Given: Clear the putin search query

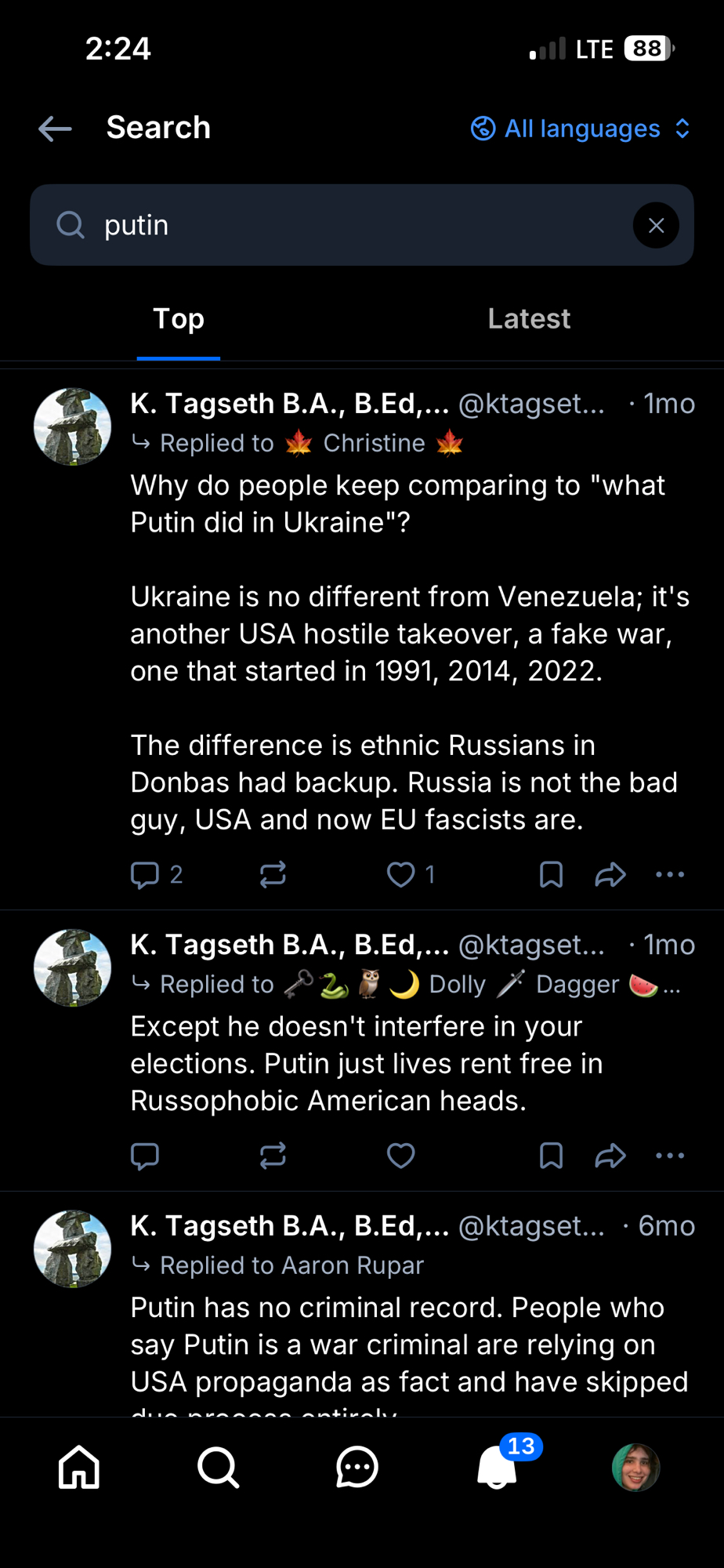Looking at the screenshot, I should (656, 226).
